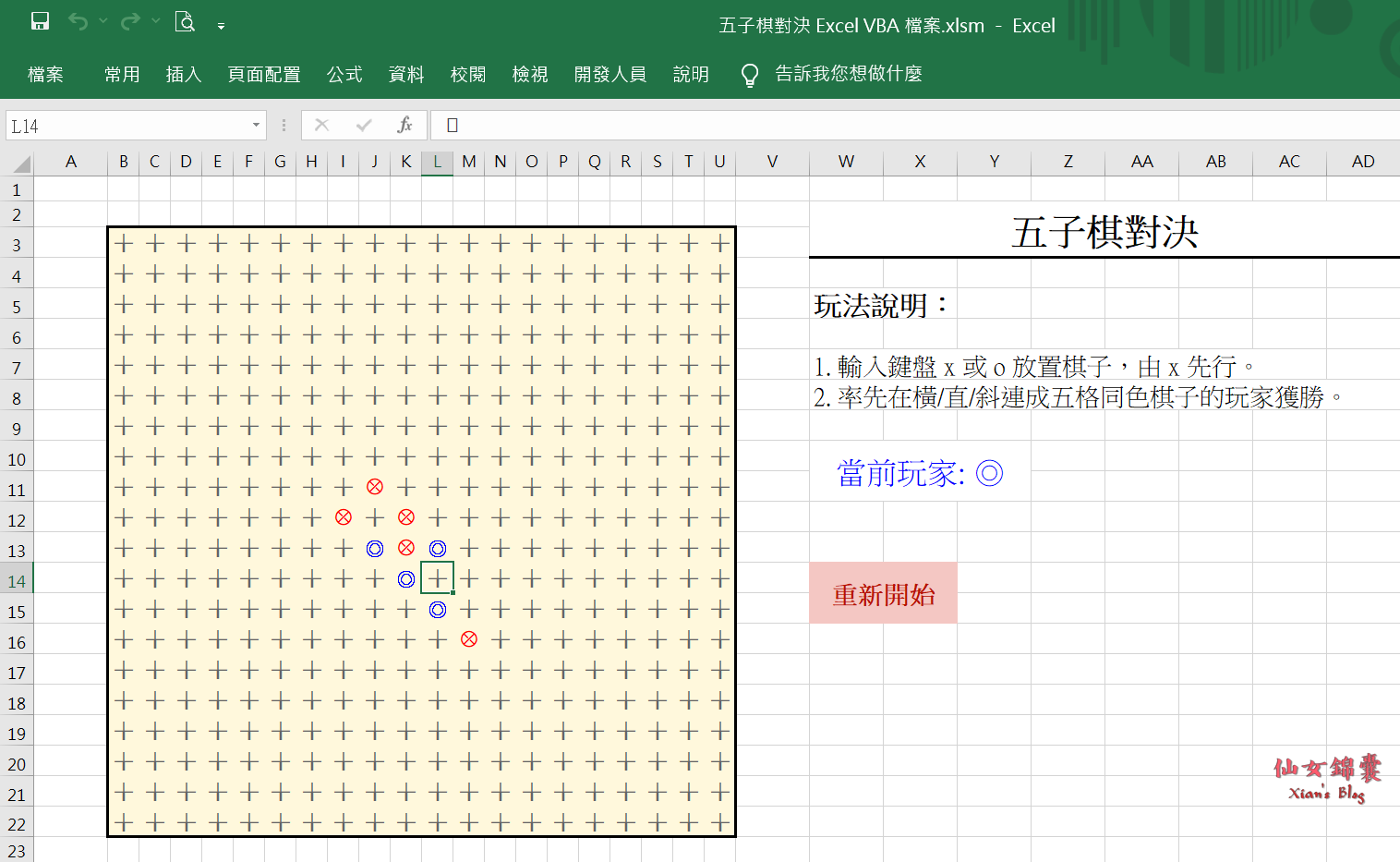Open the 開發人員 ribbon tab

click(609, 74)
